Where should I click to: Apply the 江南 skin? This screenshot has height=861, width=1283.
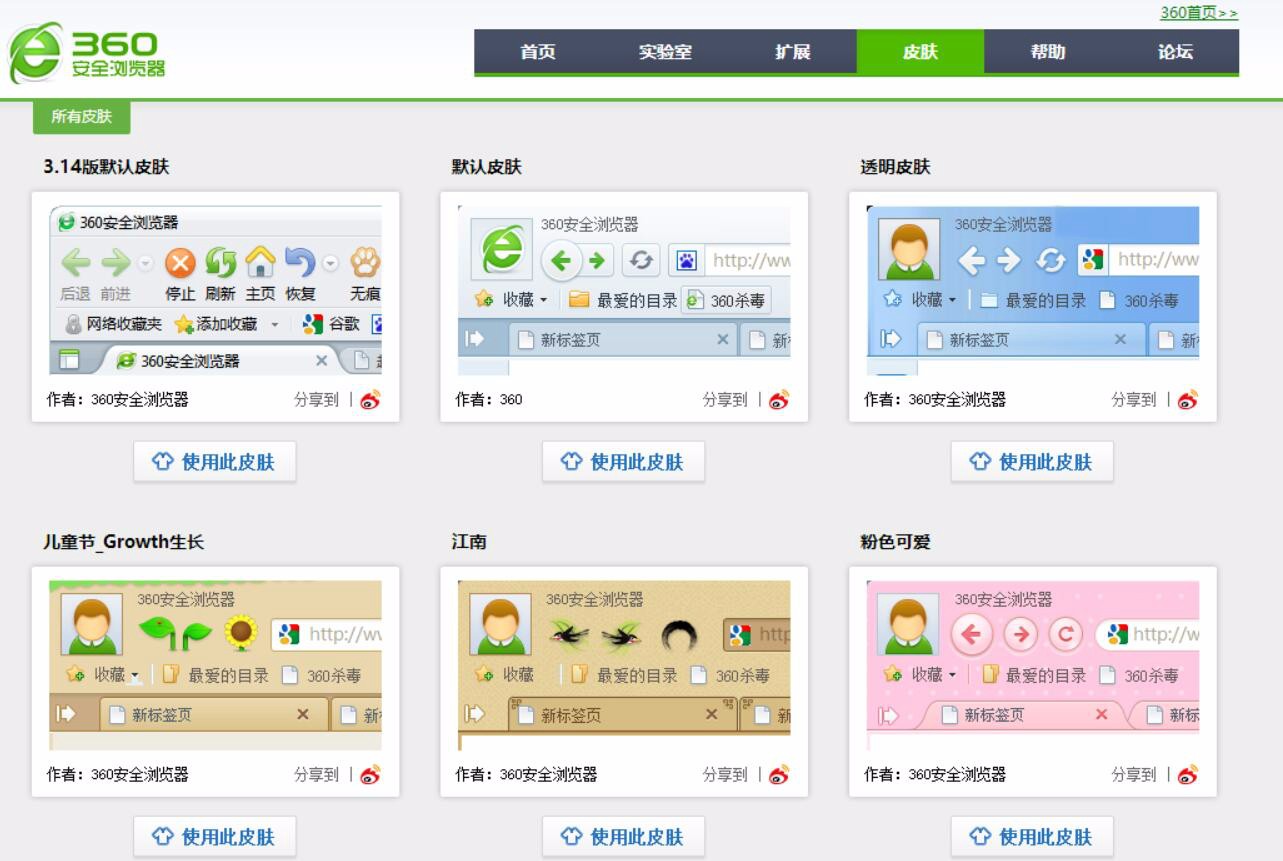point(623,837)
